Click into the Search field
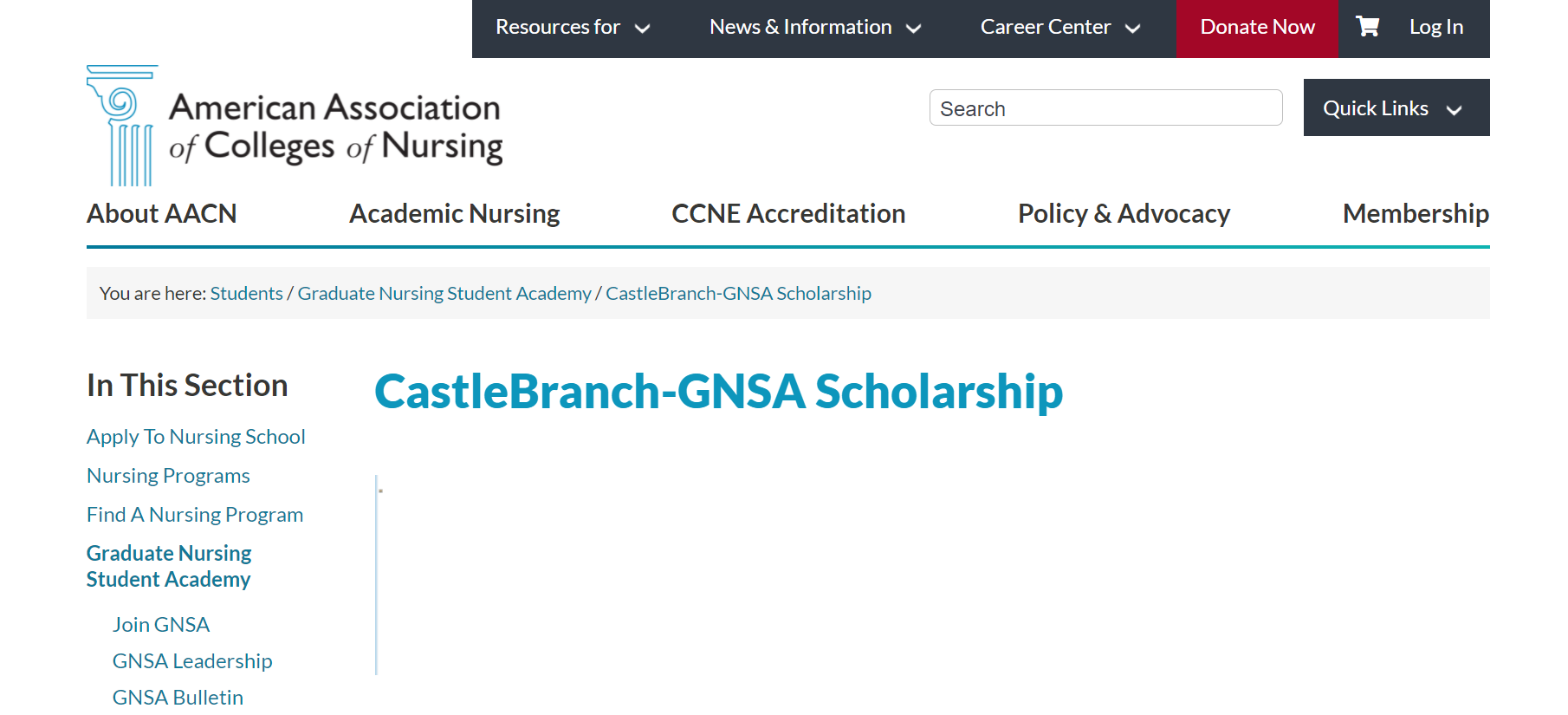The height and width of the screenshot is (715, 1568). point(1105,108)
